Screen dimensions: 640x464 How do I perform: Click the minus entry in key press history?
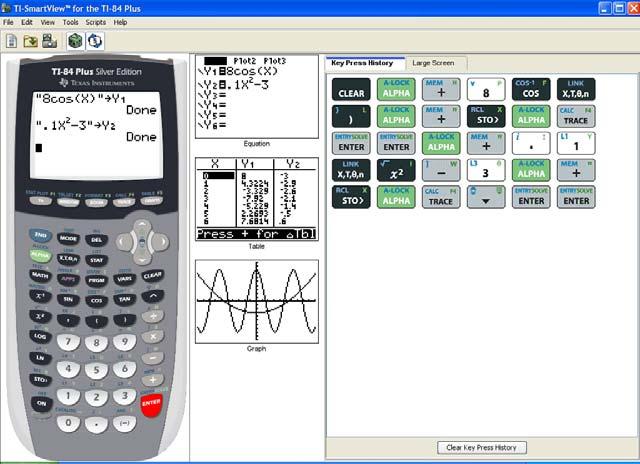tap(441, 170)
